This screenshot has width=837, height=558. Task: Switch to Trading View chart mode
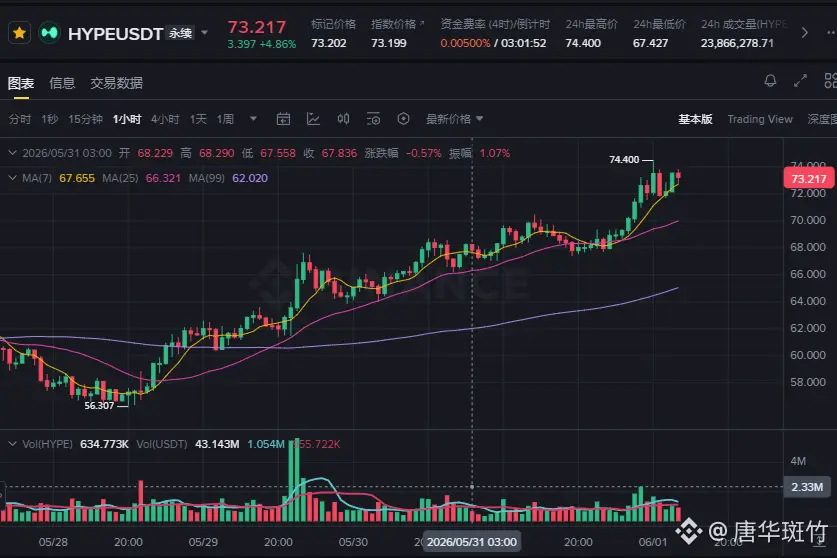click(760, 119)
